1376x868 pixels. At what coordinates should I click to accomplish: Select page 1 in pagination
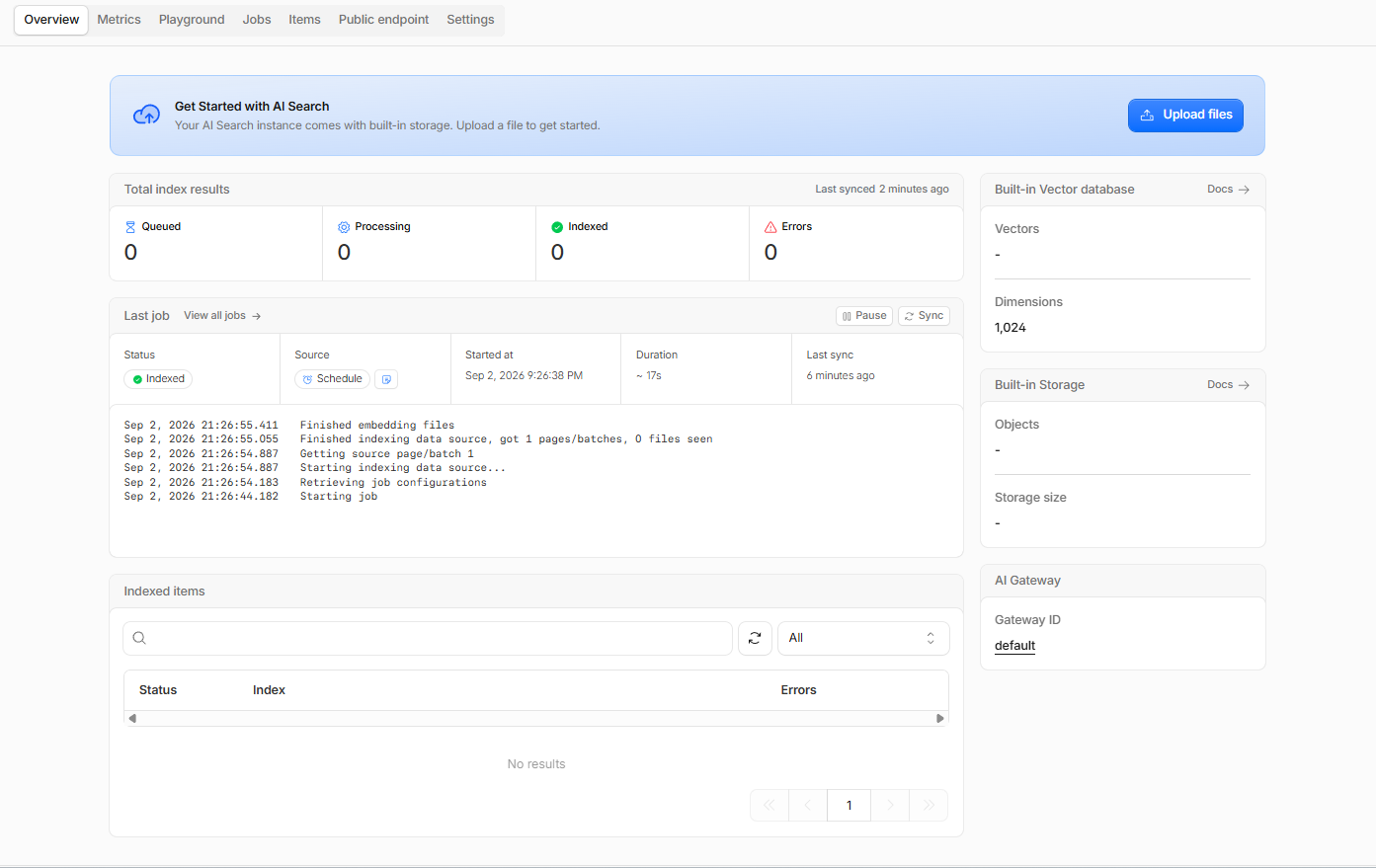(x=849, y=805)
